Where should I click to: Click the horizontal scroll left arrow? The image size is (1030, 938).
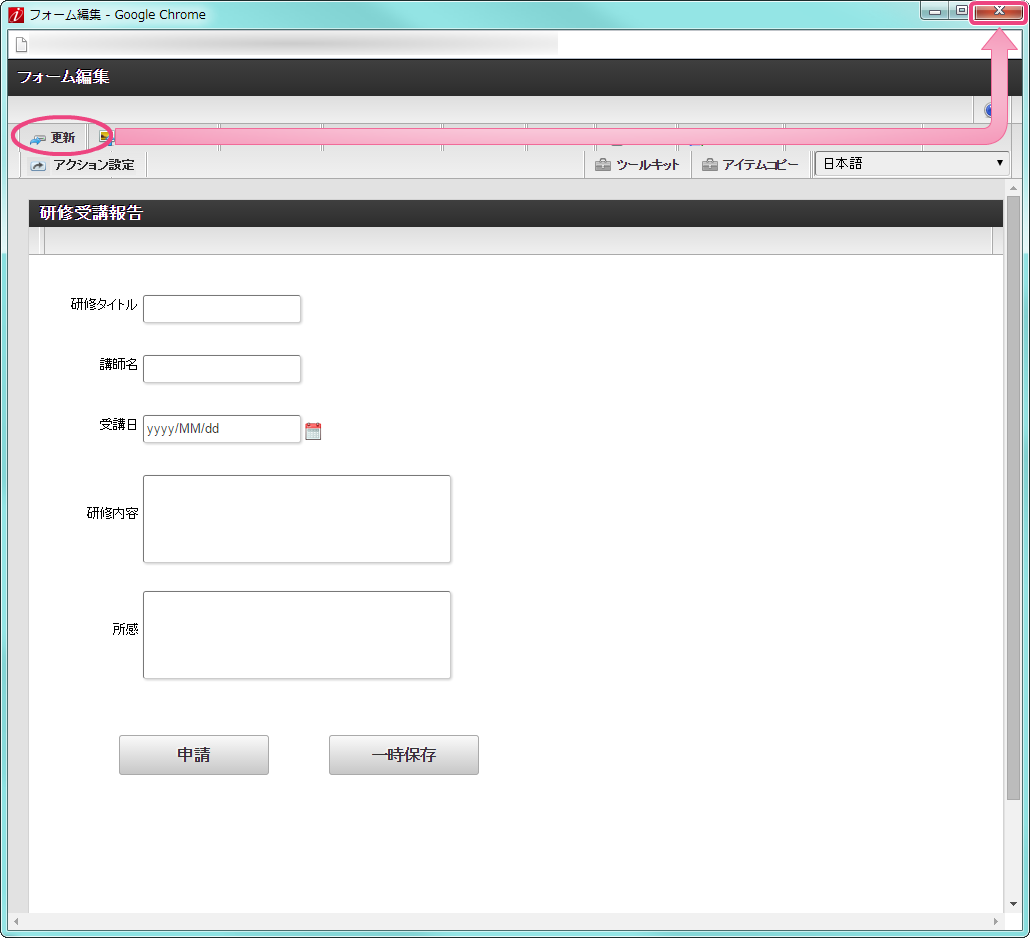16,921
